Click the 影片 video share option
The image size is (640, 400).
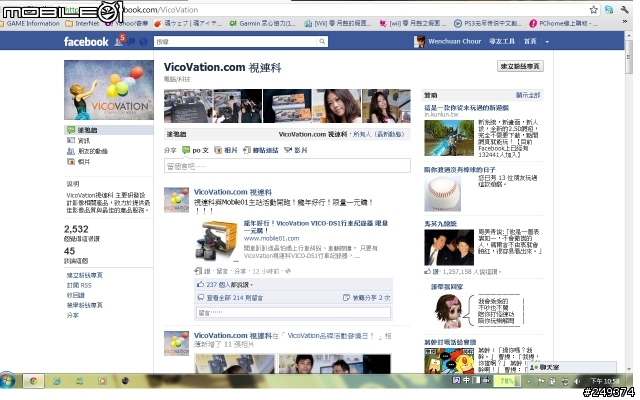pos(296,150)
